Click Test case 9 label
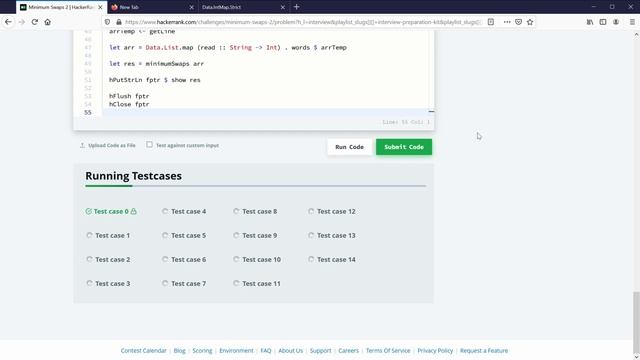The image size is (640, 360). (260, 236)
